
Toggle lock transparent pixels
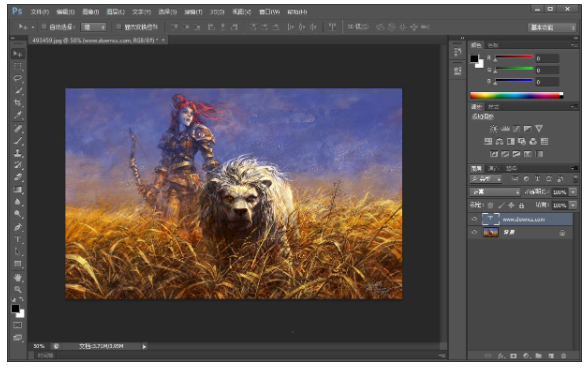pos(491,205)
